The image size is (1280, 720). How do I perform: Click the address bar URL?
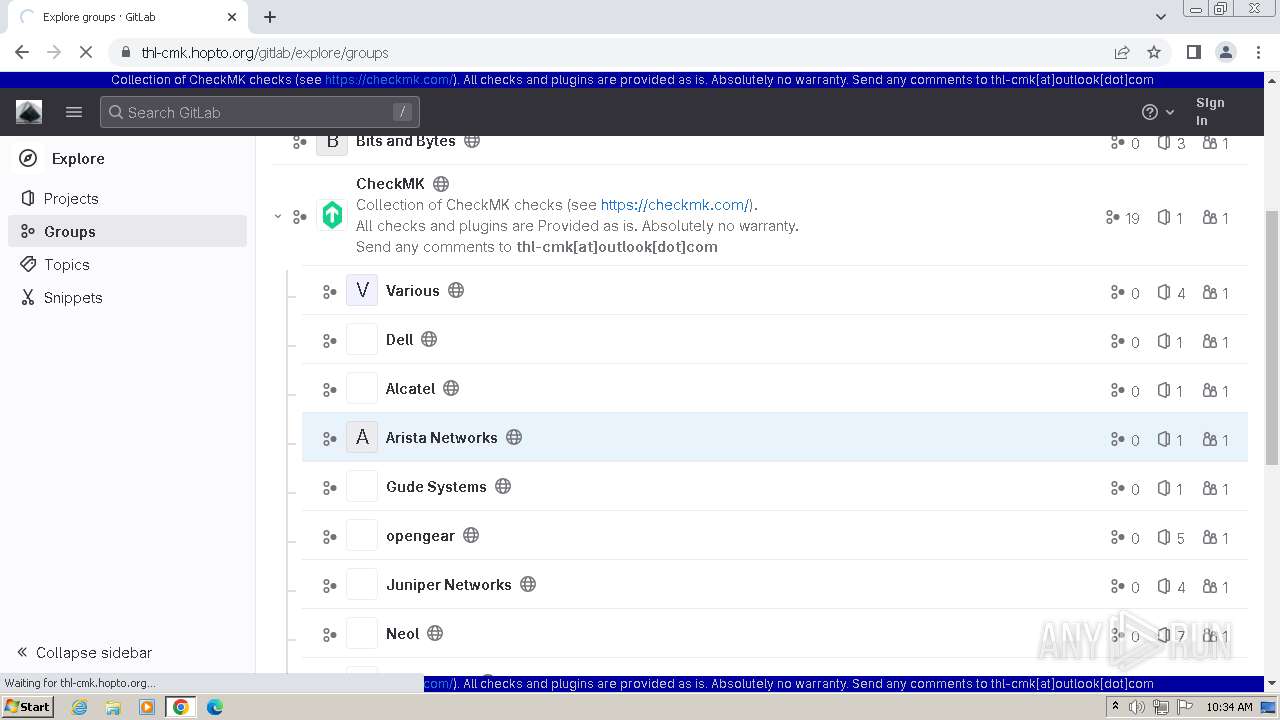(265, 52)
